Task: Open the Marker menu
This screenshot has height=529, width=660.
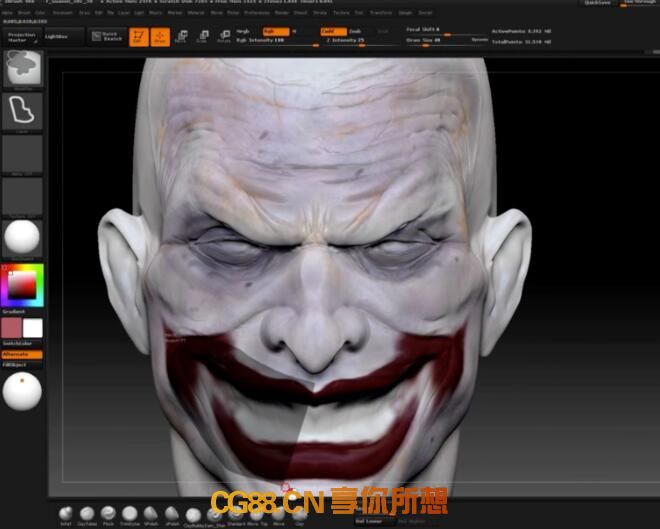Action: [175, 13]
